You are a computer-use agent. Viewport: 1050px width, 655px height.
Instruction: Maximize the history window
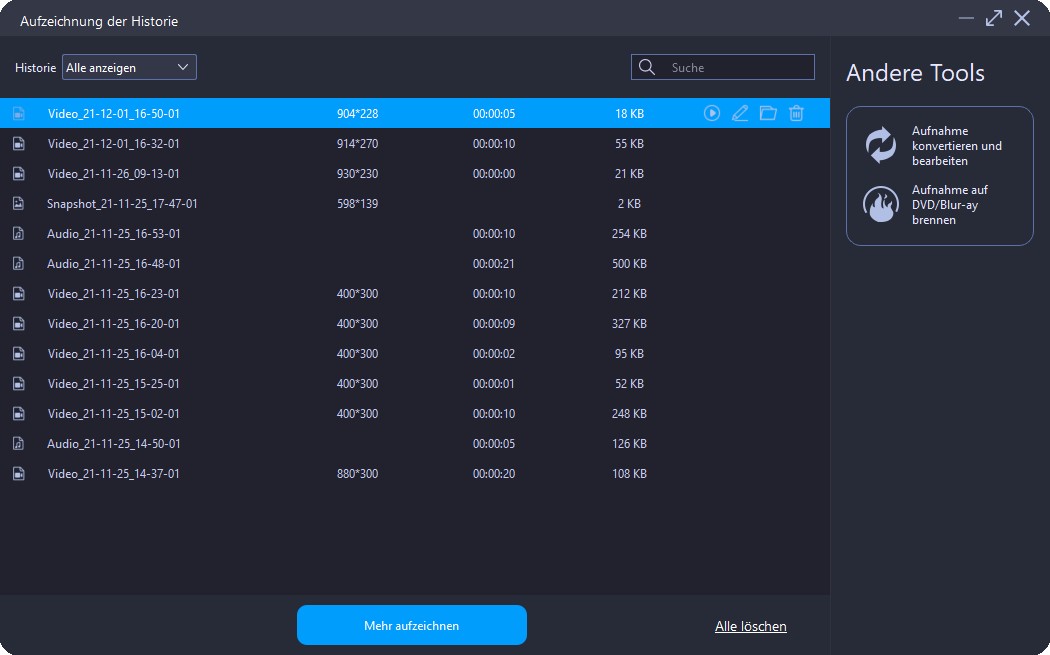tap(993, 19)
